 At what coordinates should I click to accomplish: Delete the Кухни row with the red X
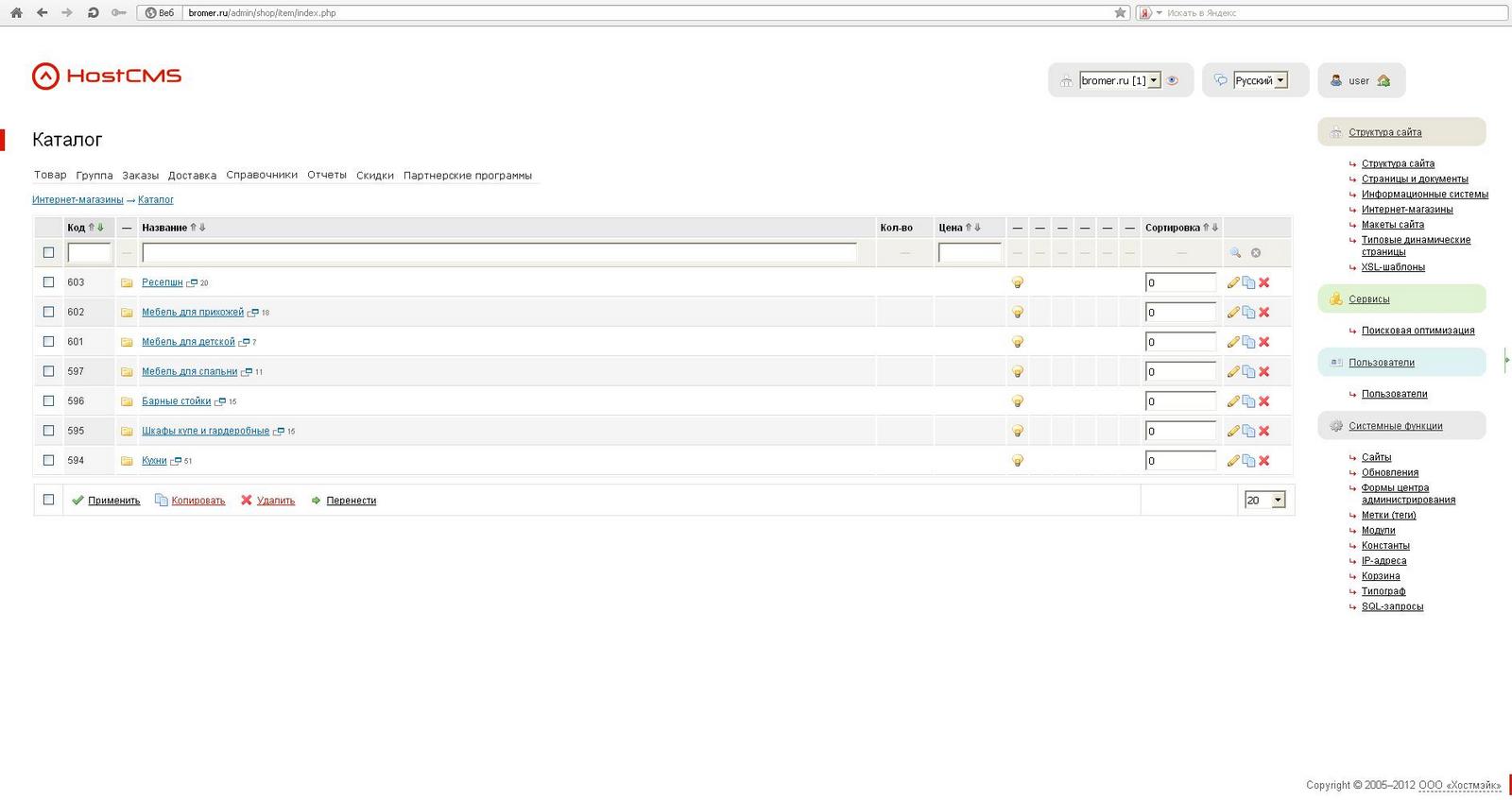tap(1264, 461)
